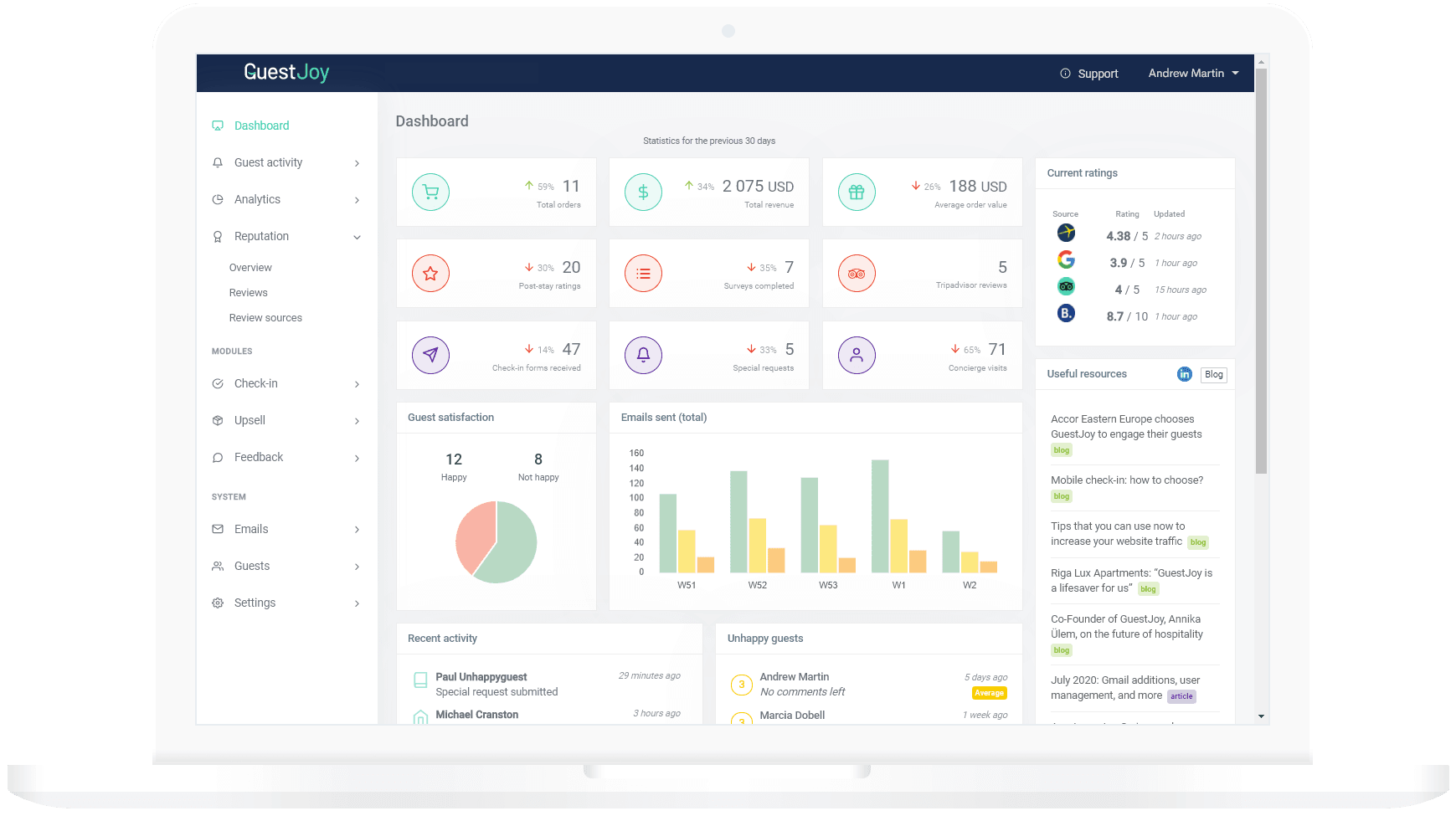
Task: Click the Emails envelope icon in the sidebar
Action: (x=218, y=529)
